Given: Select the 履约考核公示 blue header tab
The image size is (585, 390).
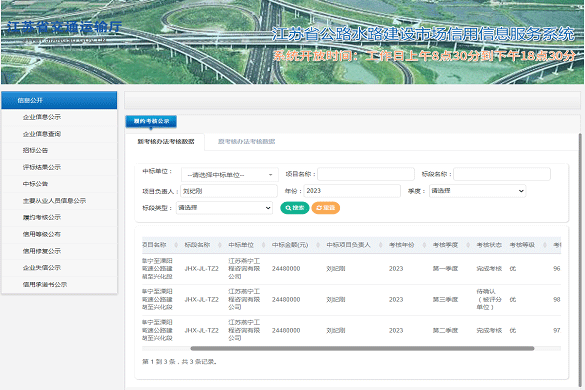Looking at the screenshot, I should click(x=151, y=121).
